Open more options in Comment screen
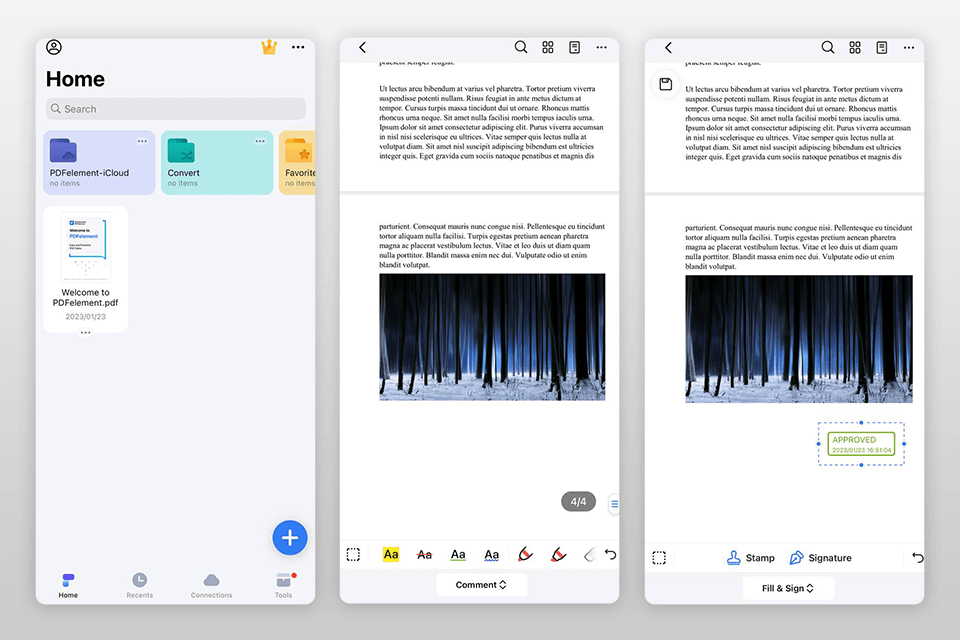 coord(602,47)
